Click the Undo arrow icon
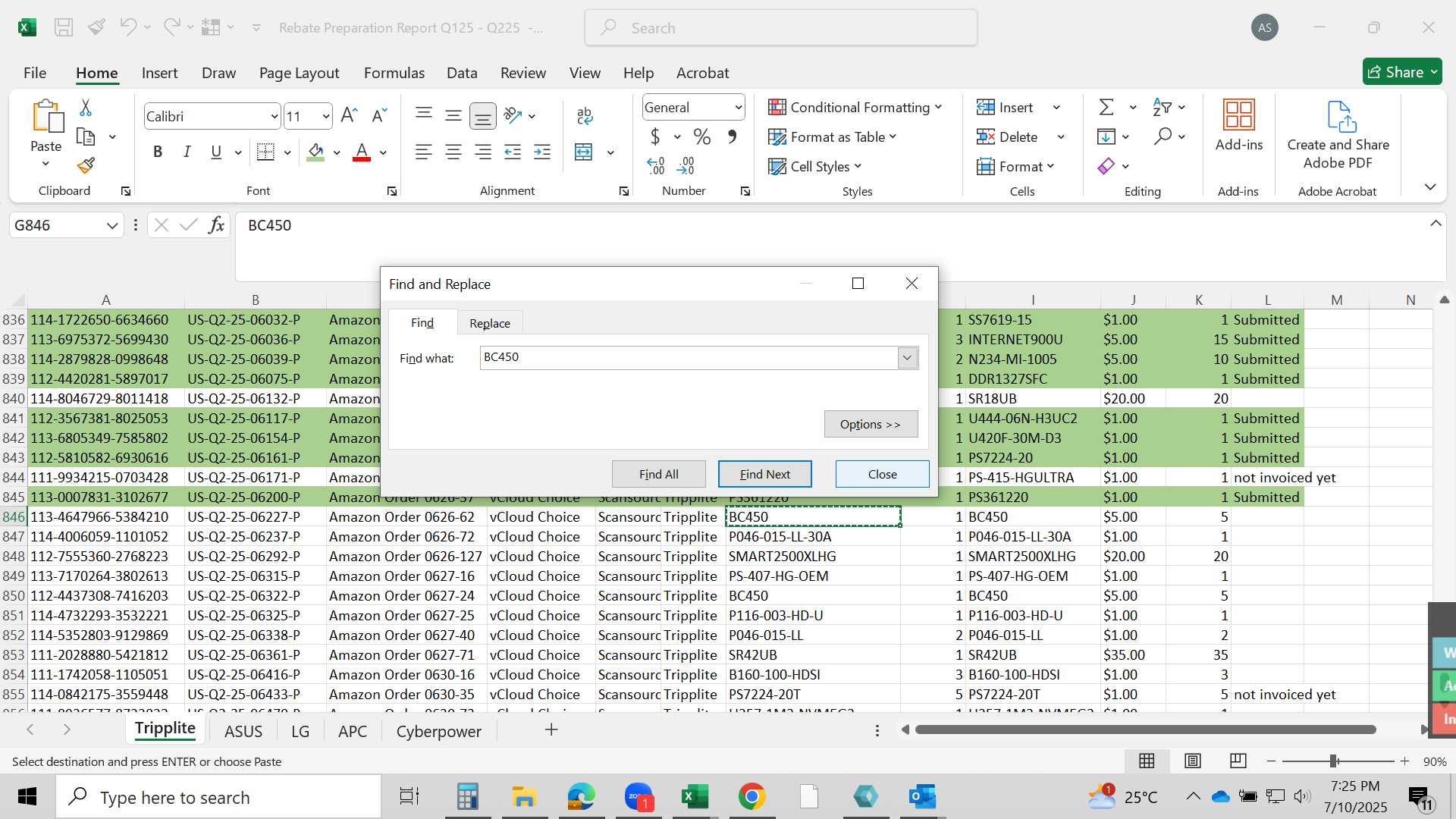The height and width of the screenshot is (819, 1456). (x=127, y=27)
